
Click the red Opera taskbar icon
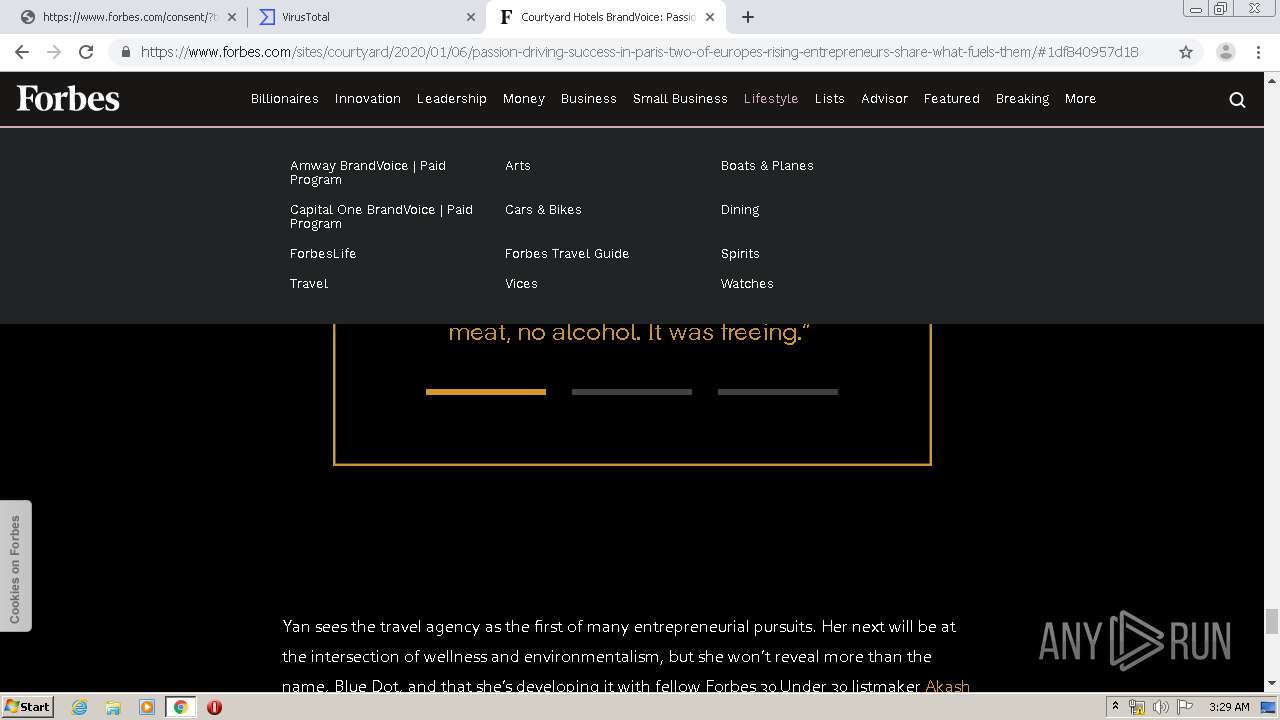pyautogui.click(x=214, y=707)
